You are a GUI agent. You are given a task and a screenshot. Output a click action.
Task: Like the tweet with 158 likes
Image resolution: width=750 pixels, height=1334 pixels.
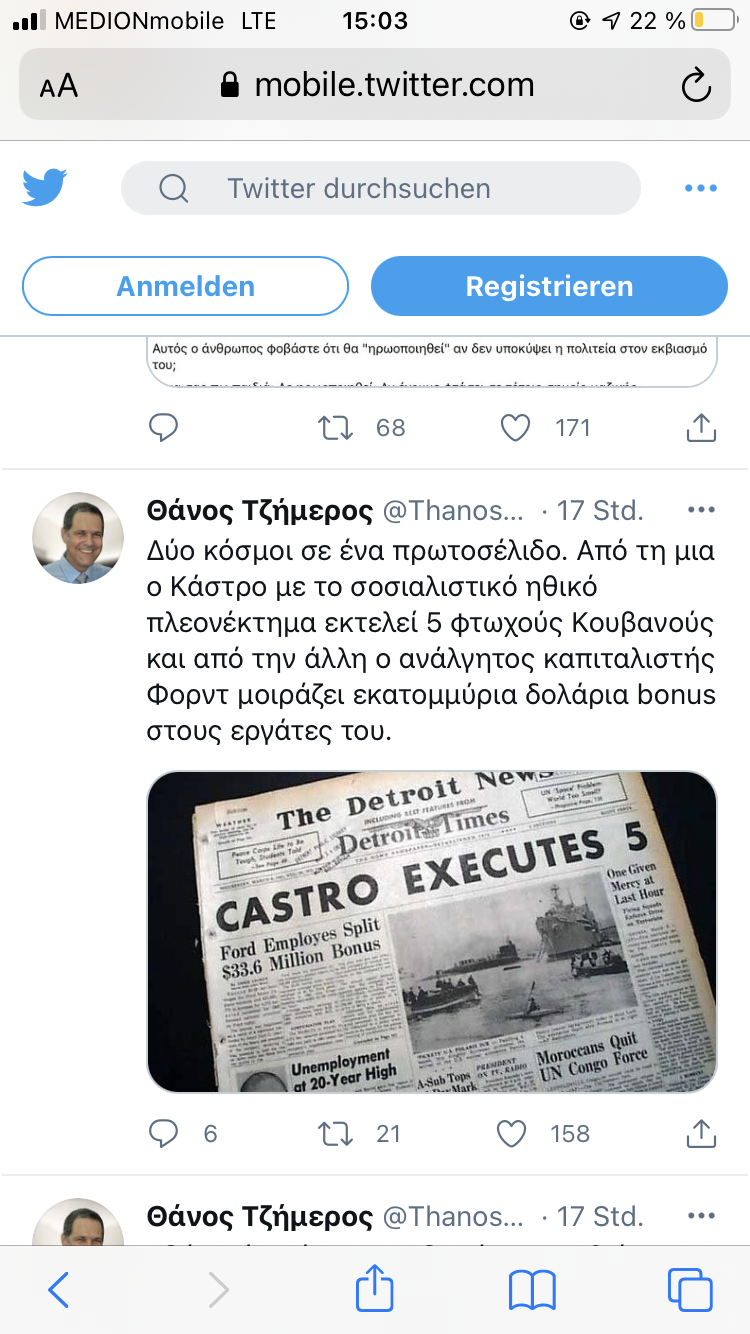[512, 1133]
